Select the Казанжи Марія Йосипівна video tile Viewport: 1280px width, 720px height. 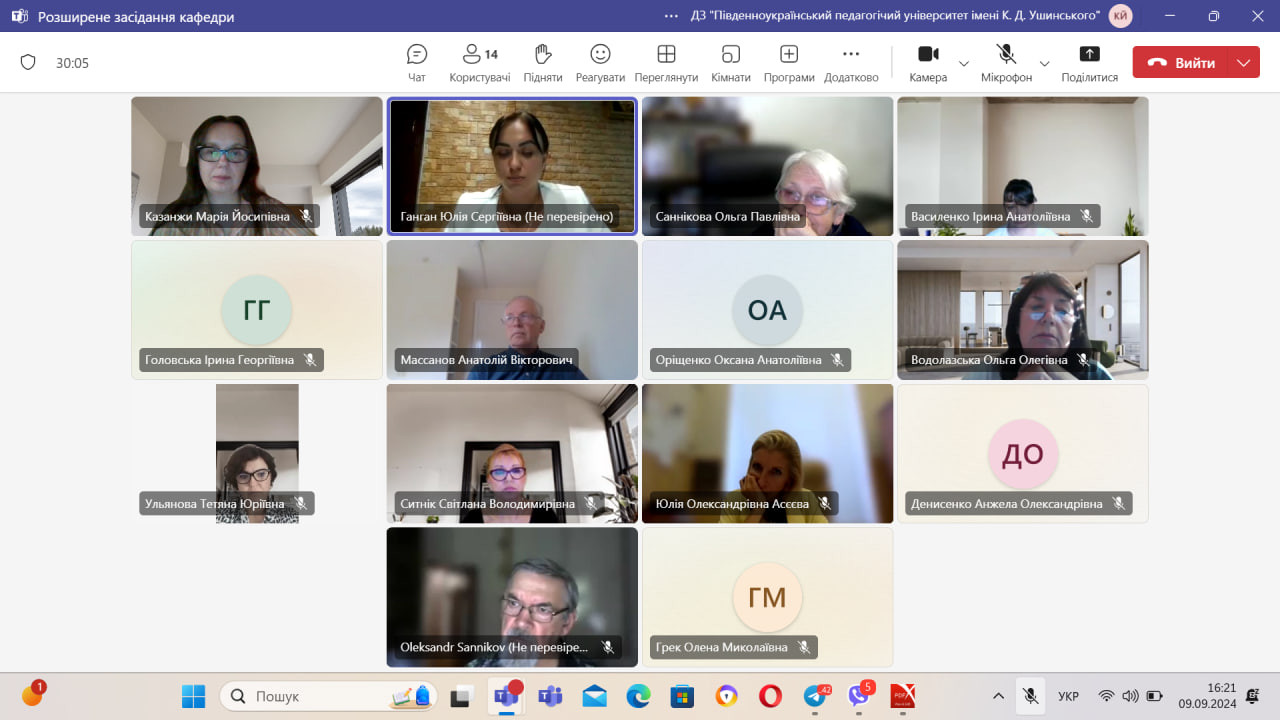pyautogui.click(x=257, y=166)
